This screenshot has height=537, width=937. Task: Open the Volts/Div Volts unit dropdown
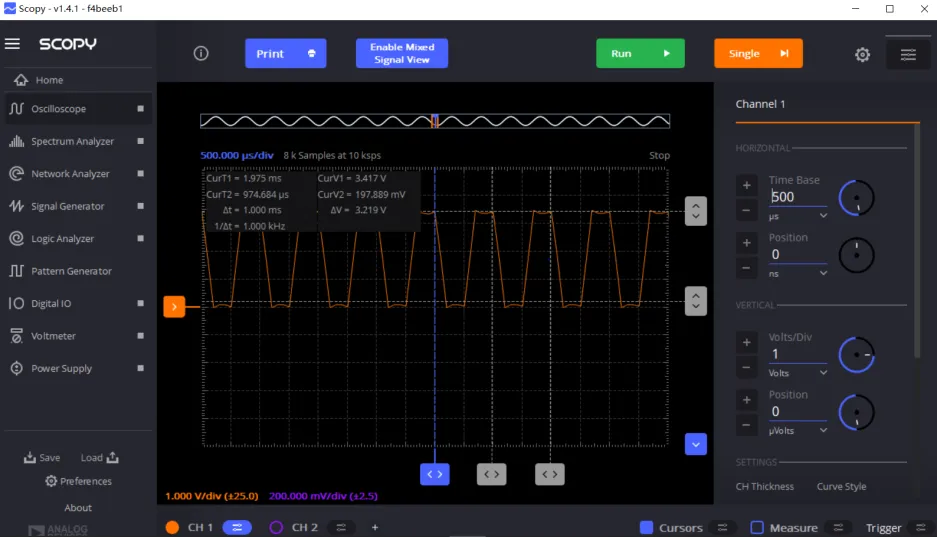pos(798,373)
